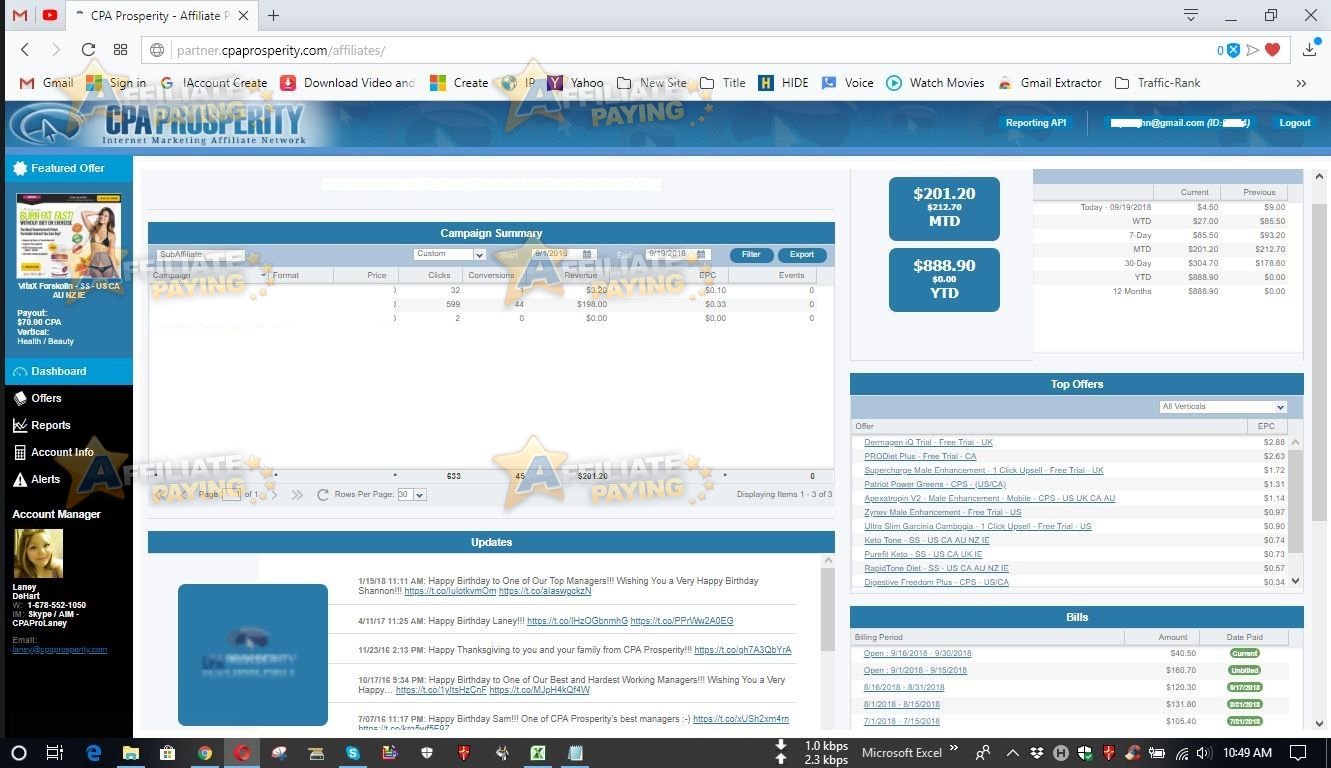Click the Featured Offer header
Viewport: 1331px width, 768px height.
(x=68, y=168)
